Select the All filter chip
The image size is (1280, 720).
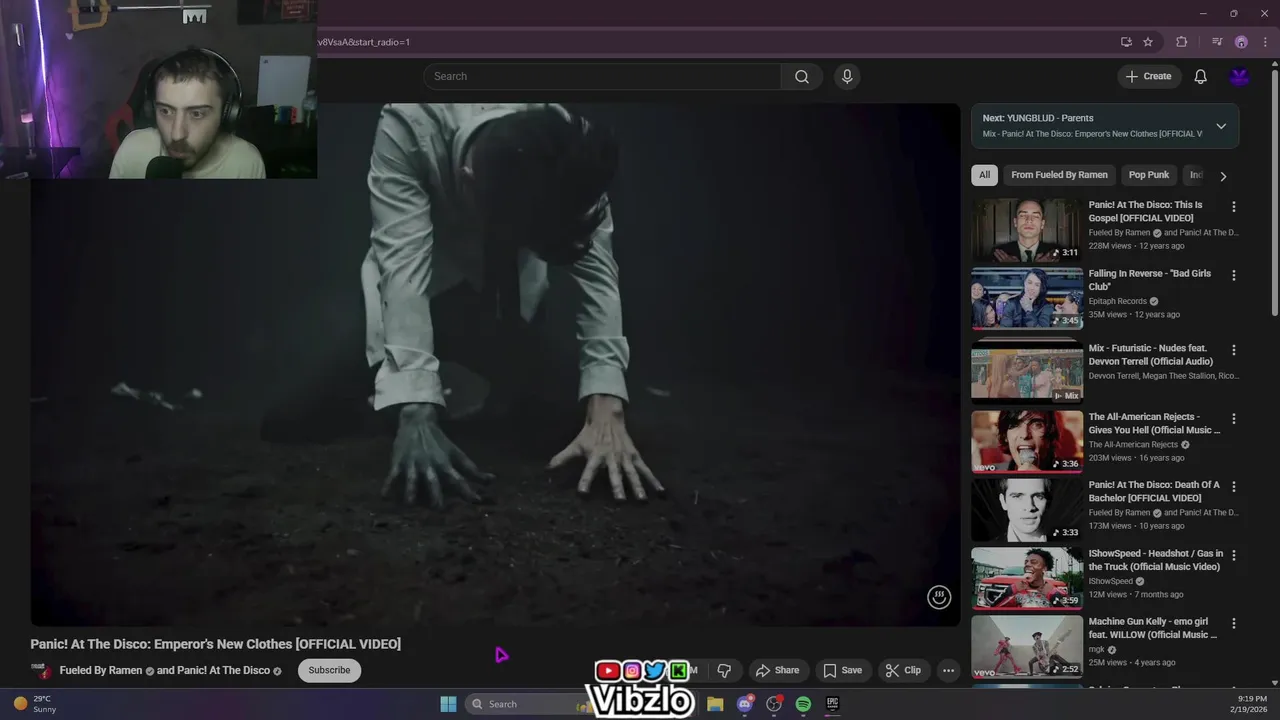984,175
